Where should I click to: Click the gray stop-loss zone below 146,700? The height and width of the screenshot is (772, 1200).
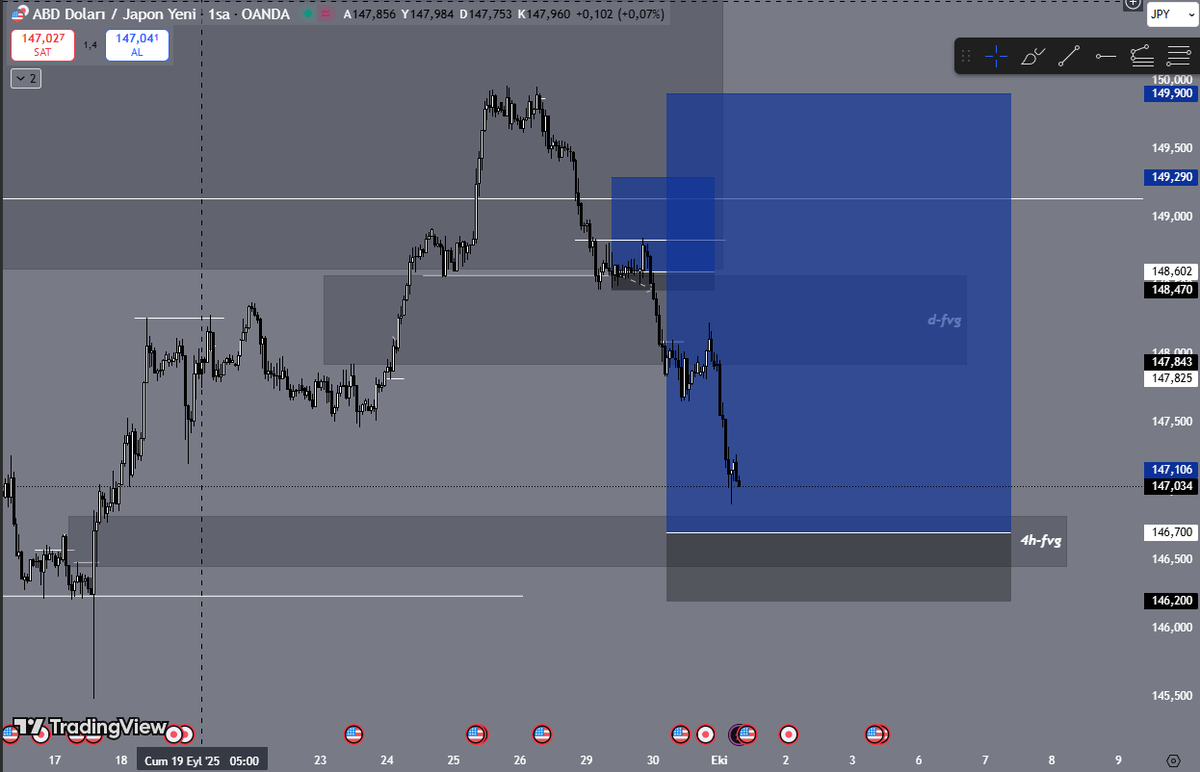[838, 567]
